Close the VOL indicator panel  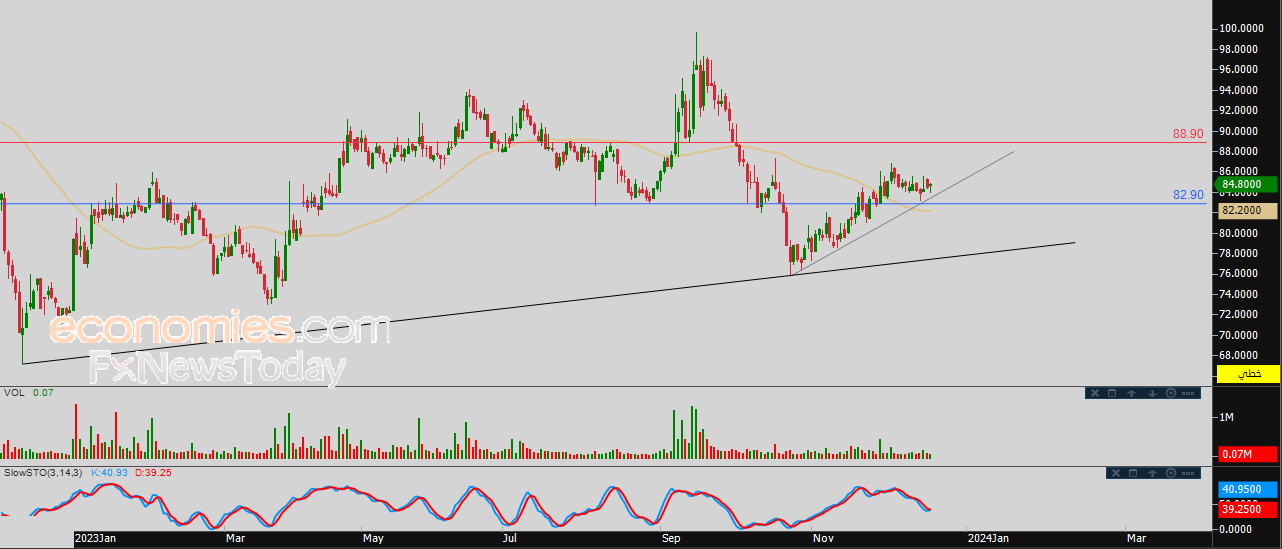1095,393
